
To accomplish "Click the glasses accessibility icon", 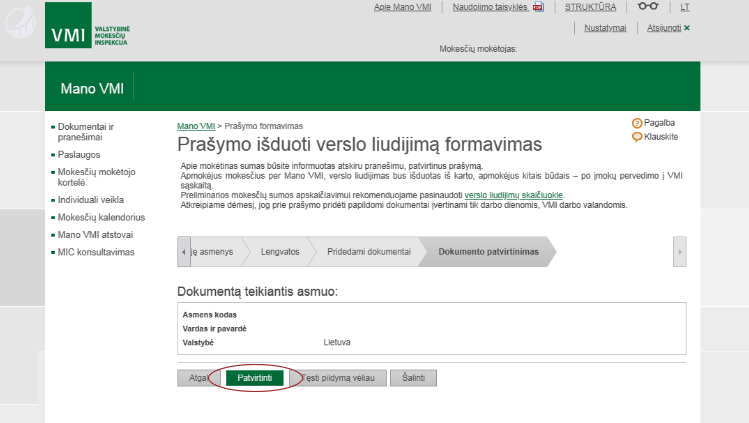I will click(648, 6).
